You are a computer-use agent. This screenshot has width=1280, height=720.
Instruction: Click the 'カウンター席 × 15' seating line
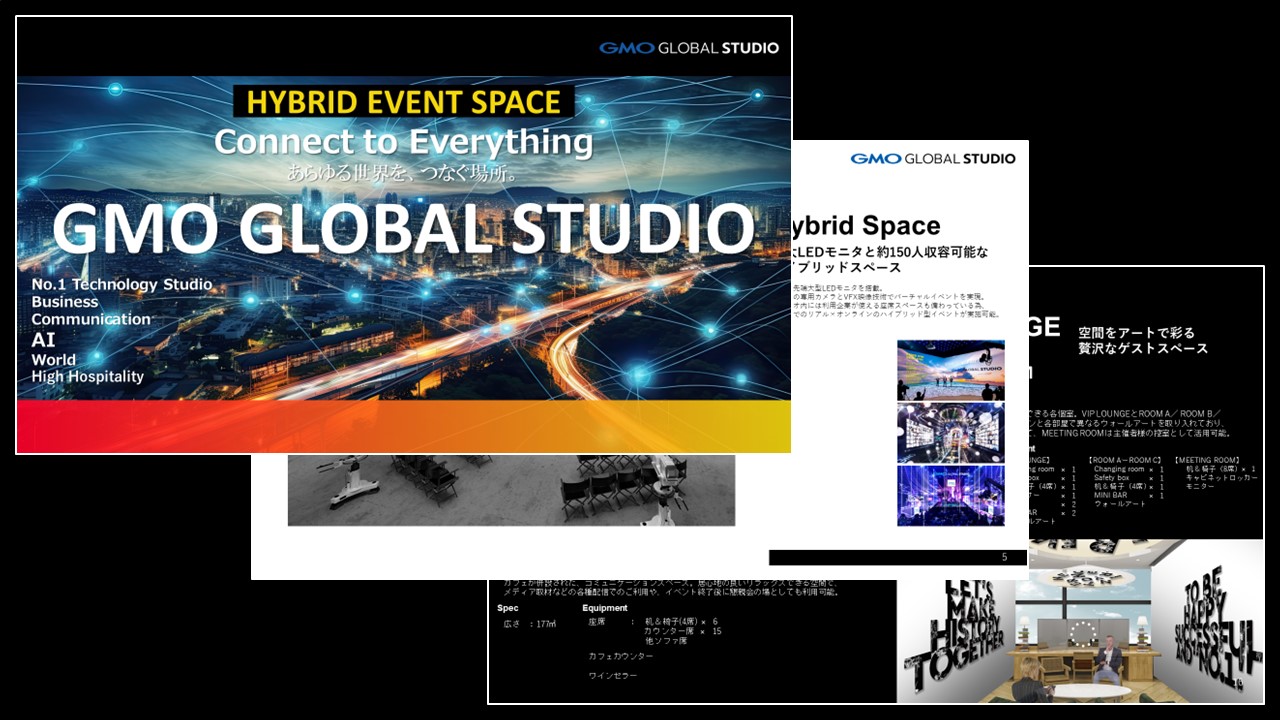[x=683, y=632]
